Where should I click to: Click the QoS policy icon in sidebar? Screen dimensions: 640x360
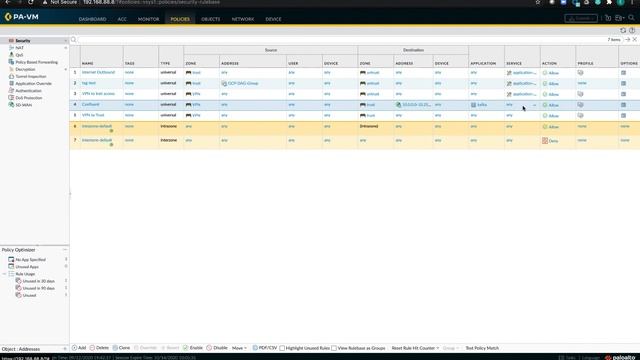coord(11,55)
